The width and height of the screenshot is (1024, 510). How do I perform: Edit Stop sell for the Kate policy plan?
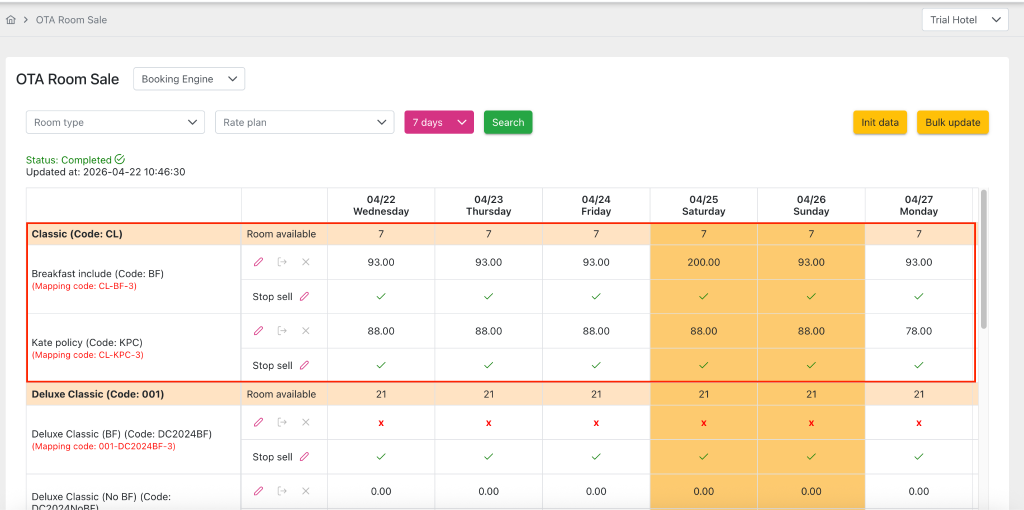304,365
